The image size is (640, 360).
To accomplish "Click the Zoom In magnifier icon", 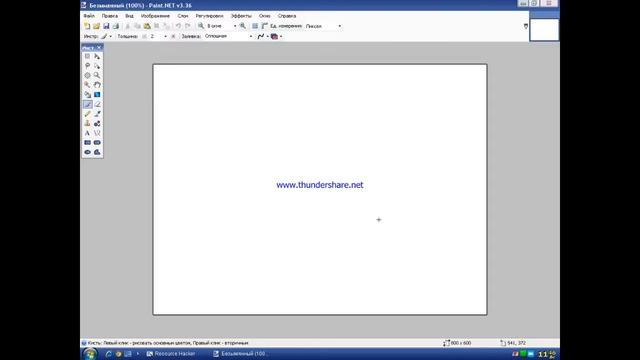I will tap(243, 26).
